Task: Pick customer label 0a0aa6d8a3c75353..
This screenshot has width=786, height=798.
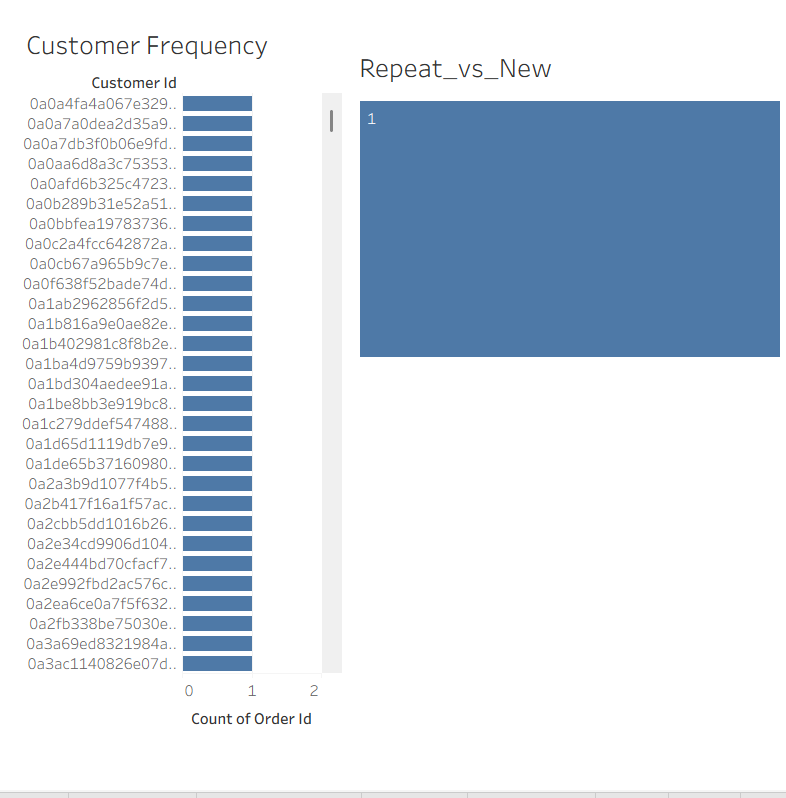Action: (102, 164)
